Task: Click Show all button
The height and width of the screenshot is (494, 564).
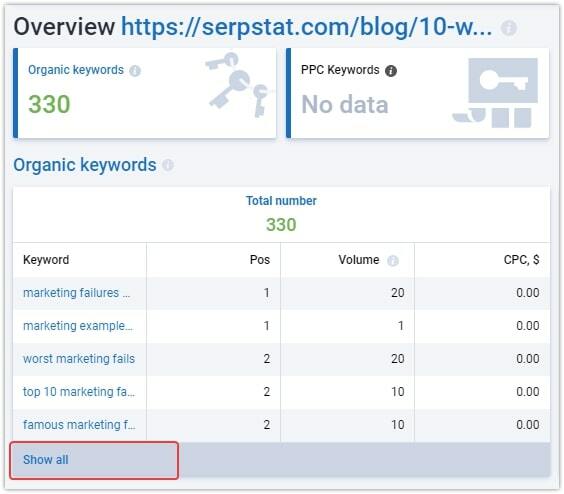Action: [94, 460]
